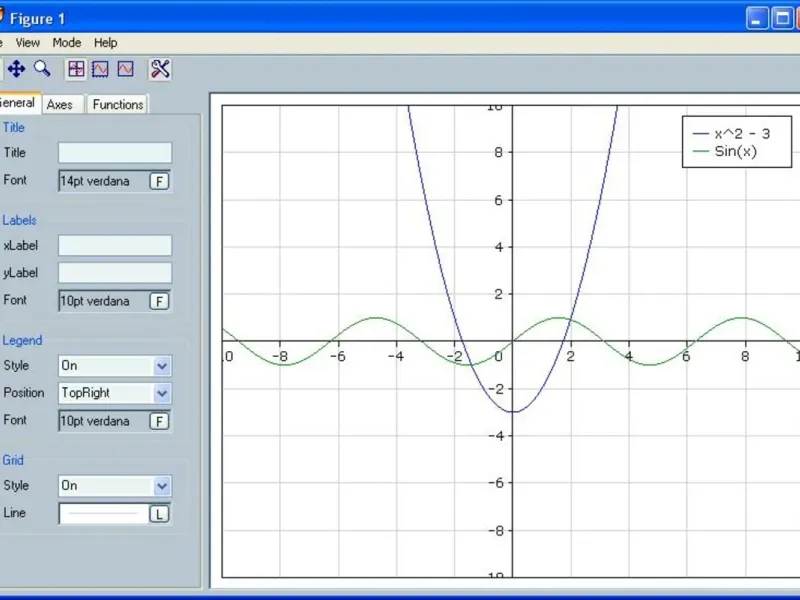Image resolution: width=800 pixels, height=600 pixels.
Task: Click the Grid section heading
Action: coord(13,460)
